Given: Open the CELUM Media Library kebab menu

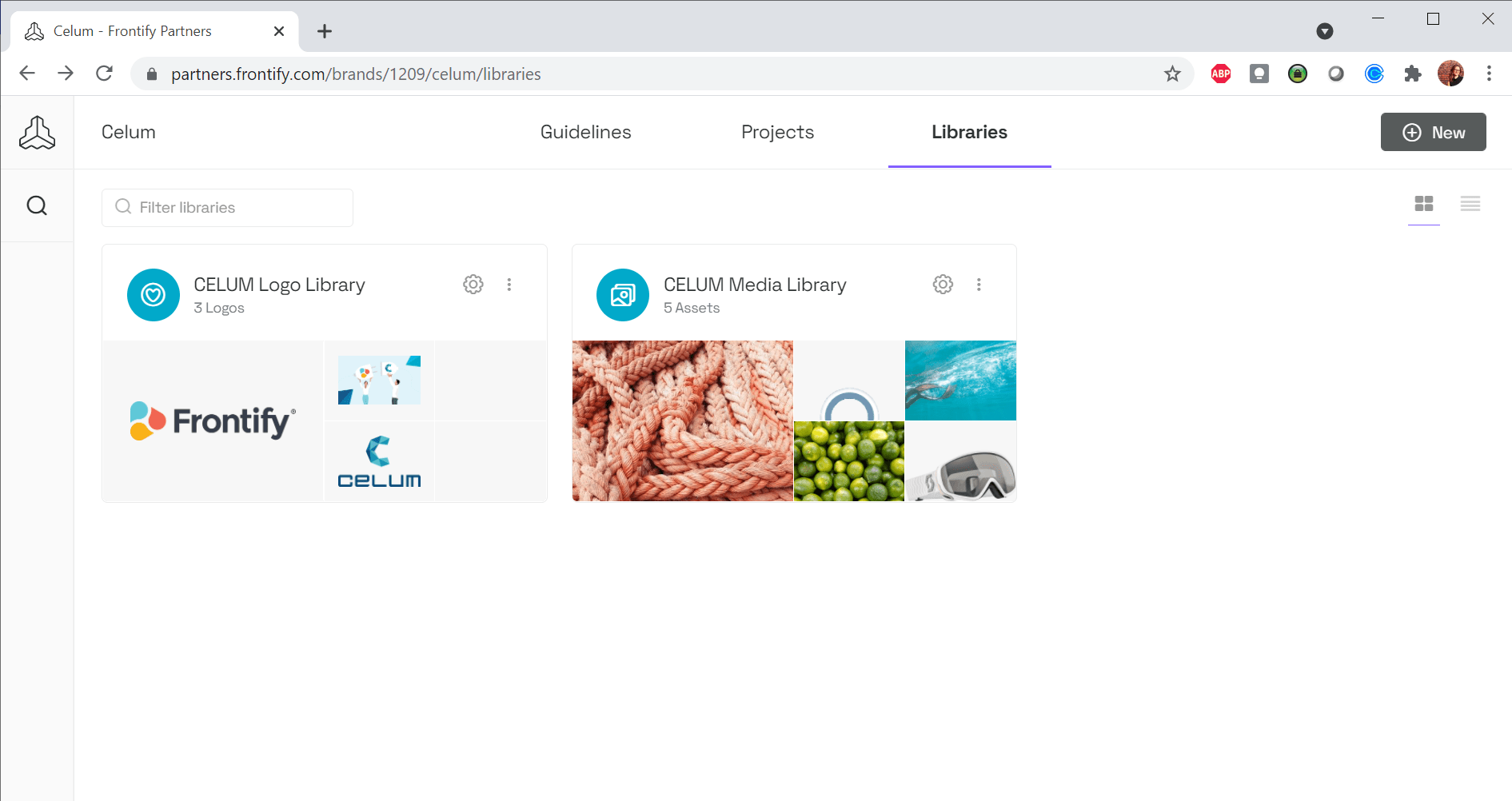Looking at the screenshot, I should [x=979, y=284].
